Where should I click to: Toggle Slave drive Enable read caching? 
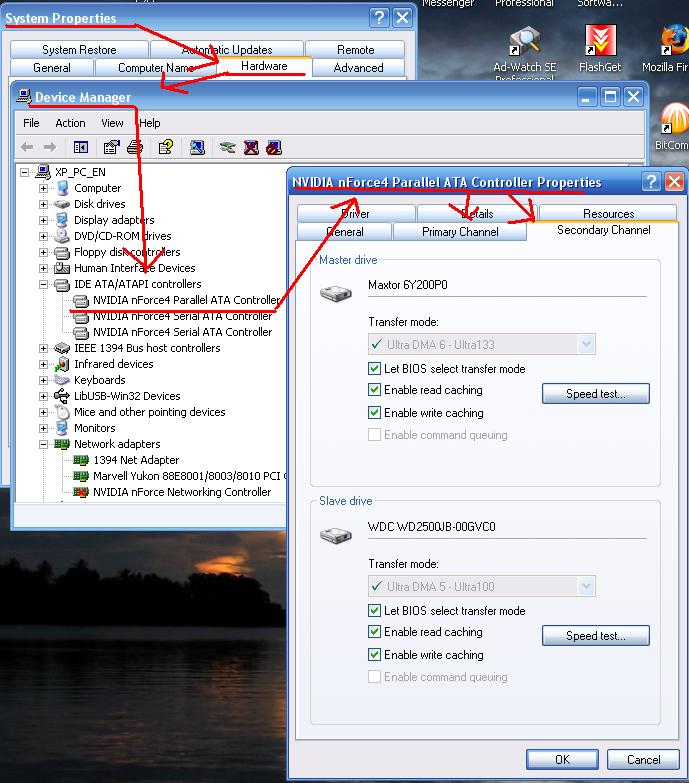(x=374, y=632)
